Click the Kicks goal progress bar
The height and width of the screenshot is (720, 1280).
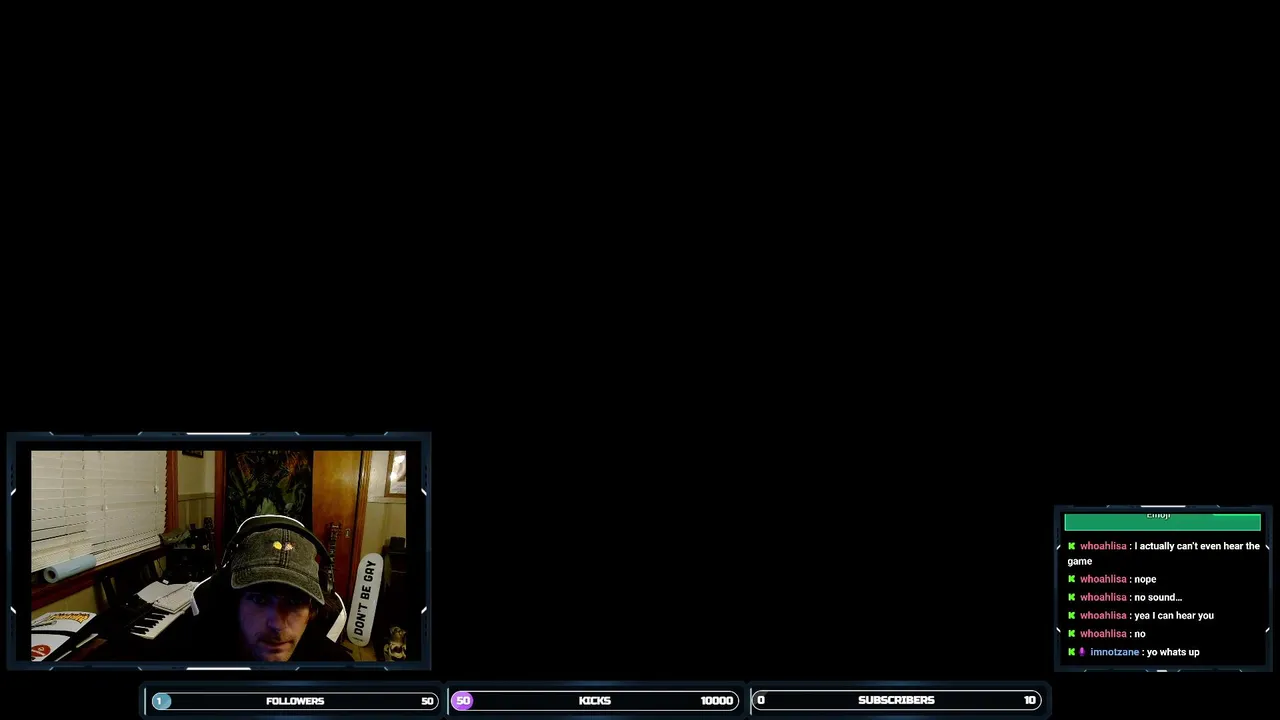point(594,701)
